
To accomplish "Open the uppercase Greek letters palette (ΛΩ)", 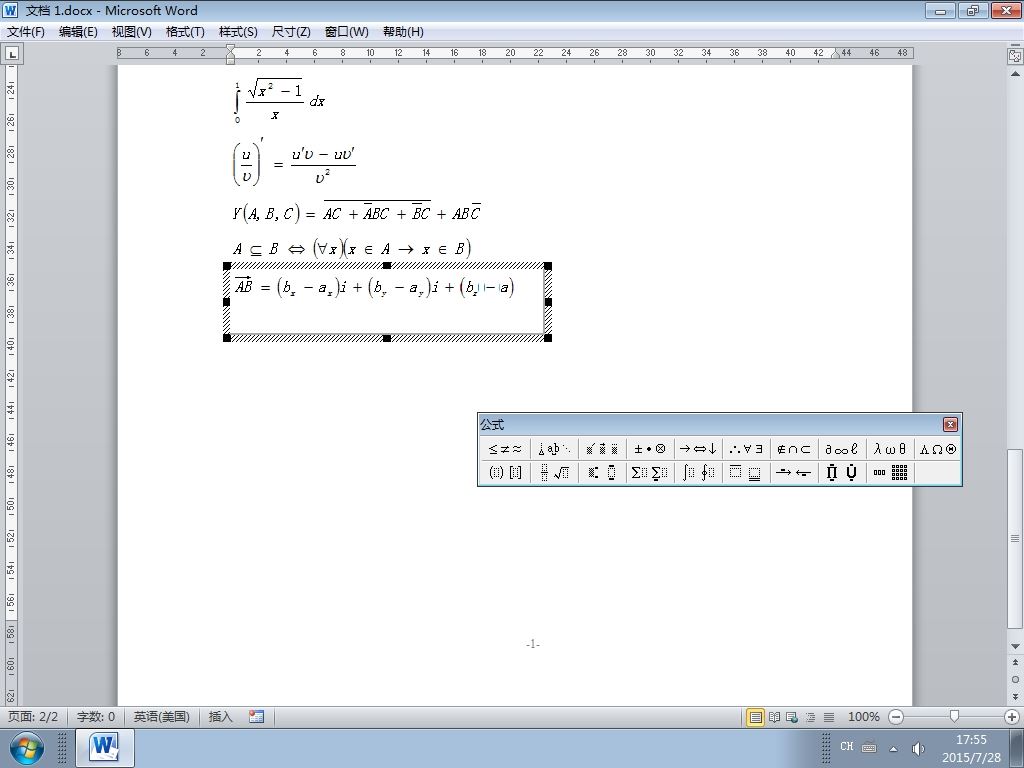I will coord(937,449).
